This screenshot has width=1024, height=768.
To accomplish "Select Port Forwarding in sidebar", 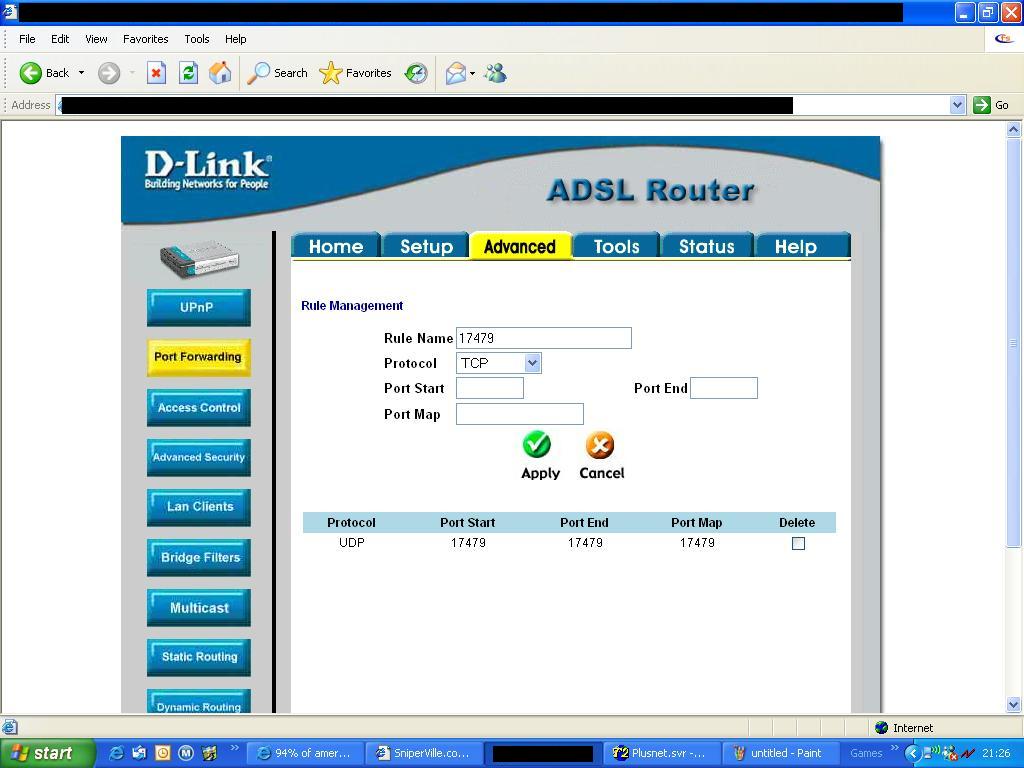I will point(199,357).
